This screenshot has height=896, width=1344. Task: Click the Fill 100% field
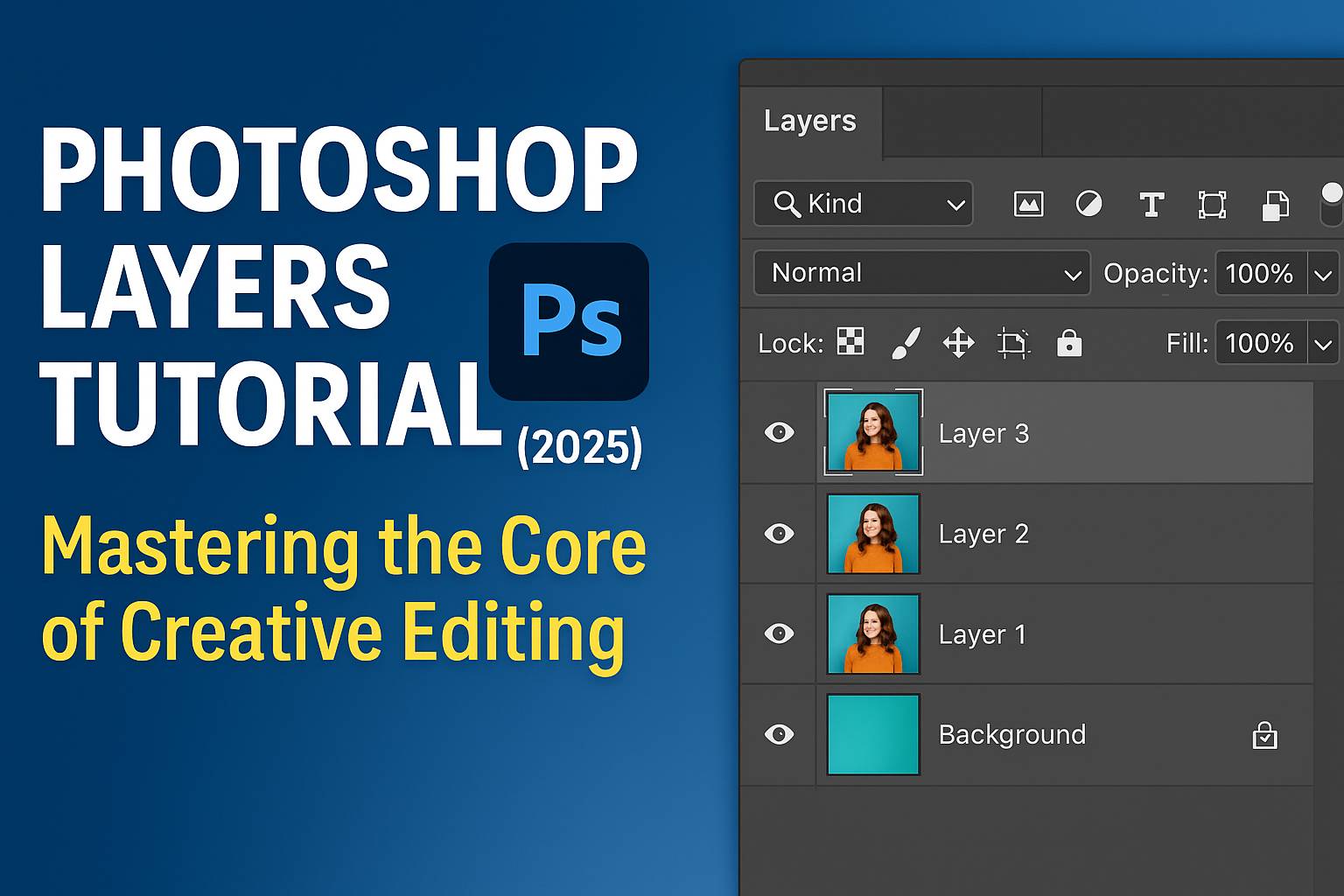1260,344
